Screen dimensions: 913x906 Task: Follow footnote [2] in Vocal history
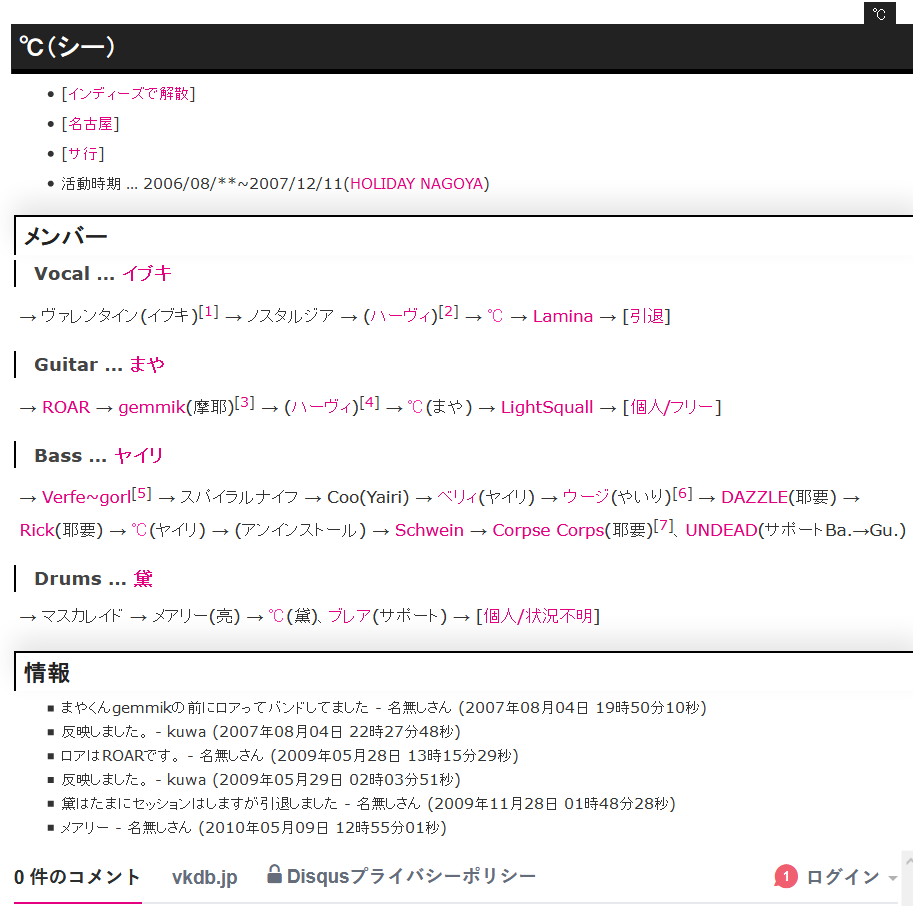[448, 312]
